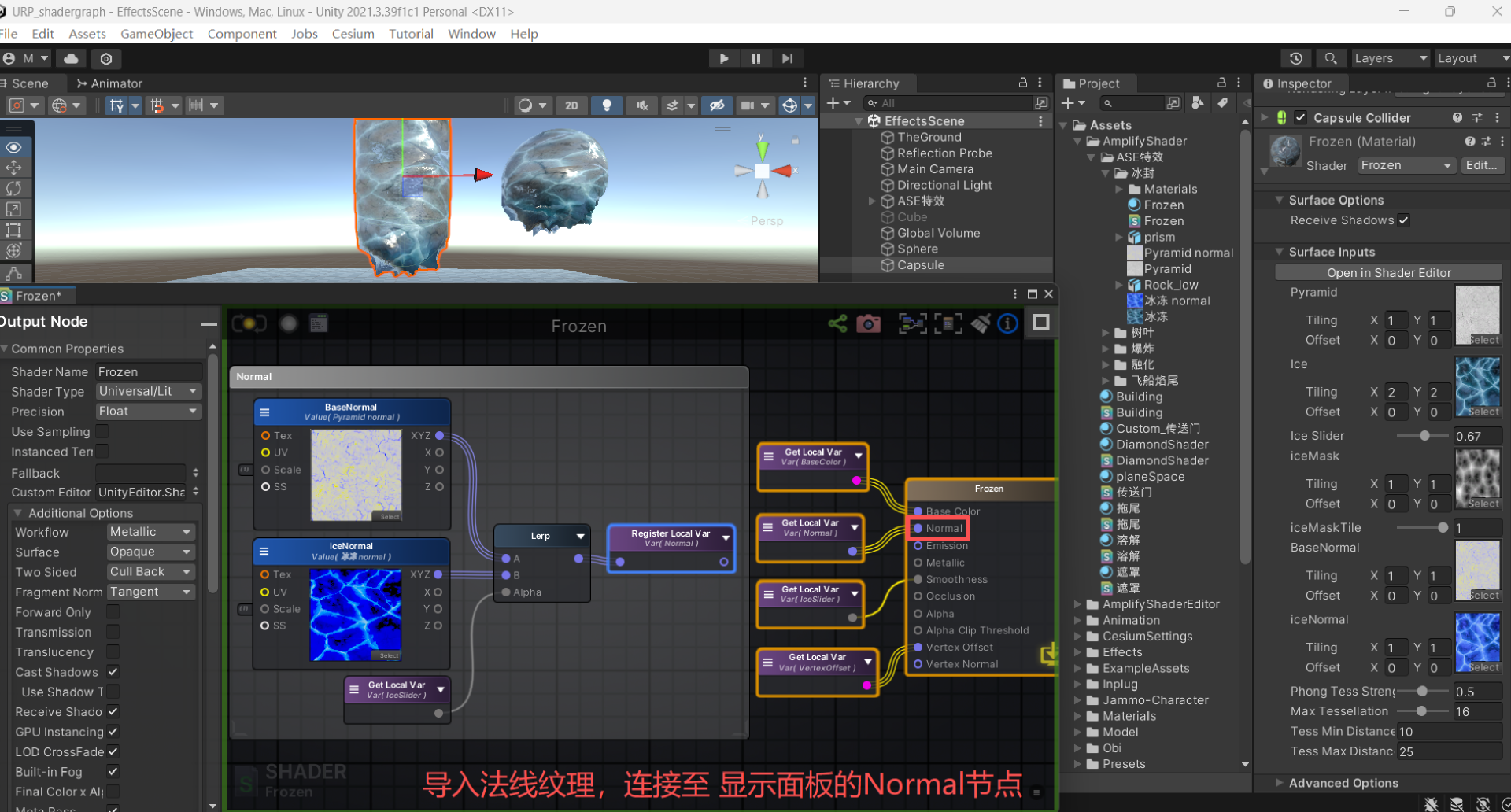Maximize the shader editor panel
Viewport: 1511px width, 812px height.
pos(1032,294)
